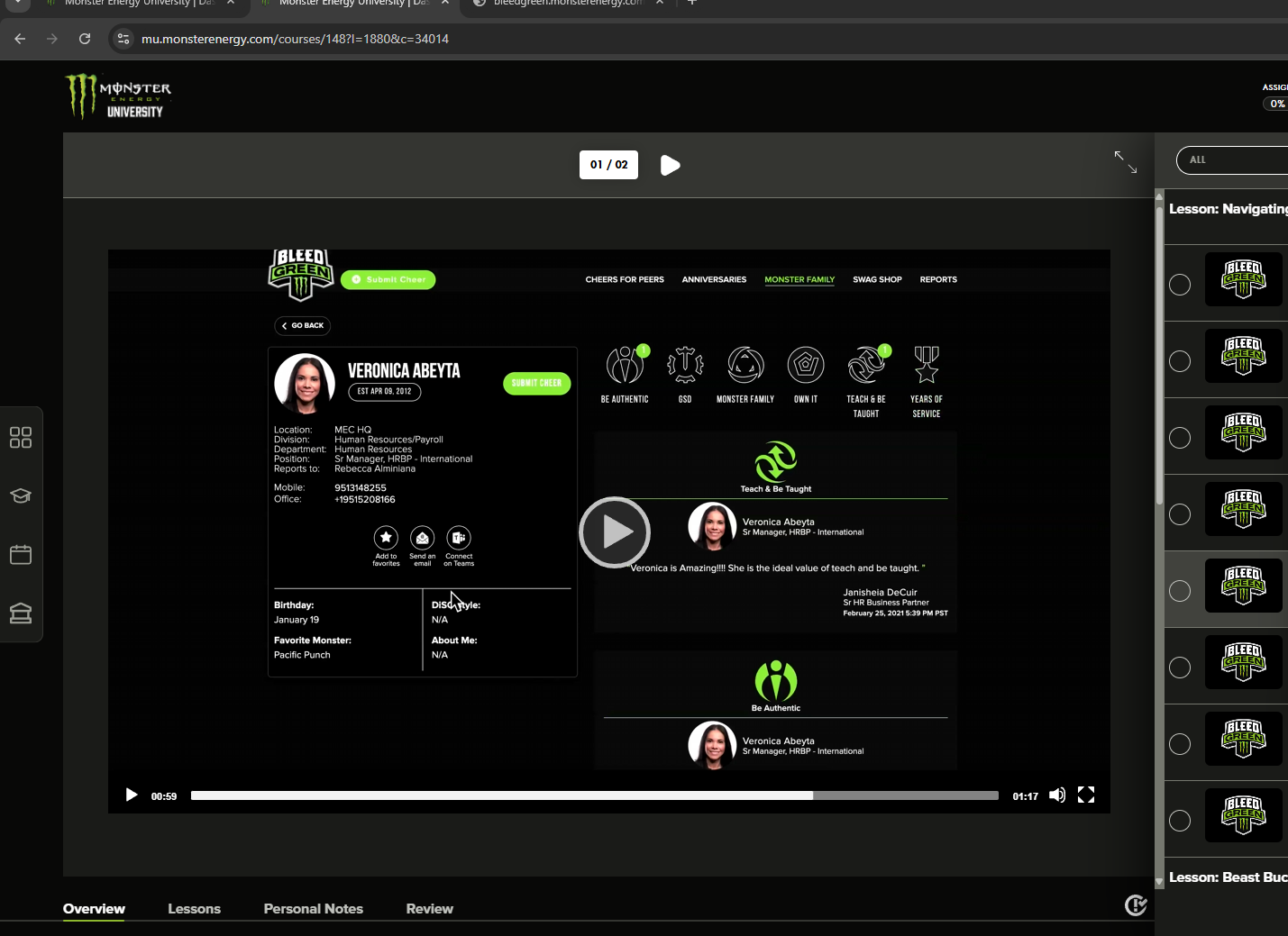
Task: Expand the course player with diagonal arrows
Action: pos(1125,162)
